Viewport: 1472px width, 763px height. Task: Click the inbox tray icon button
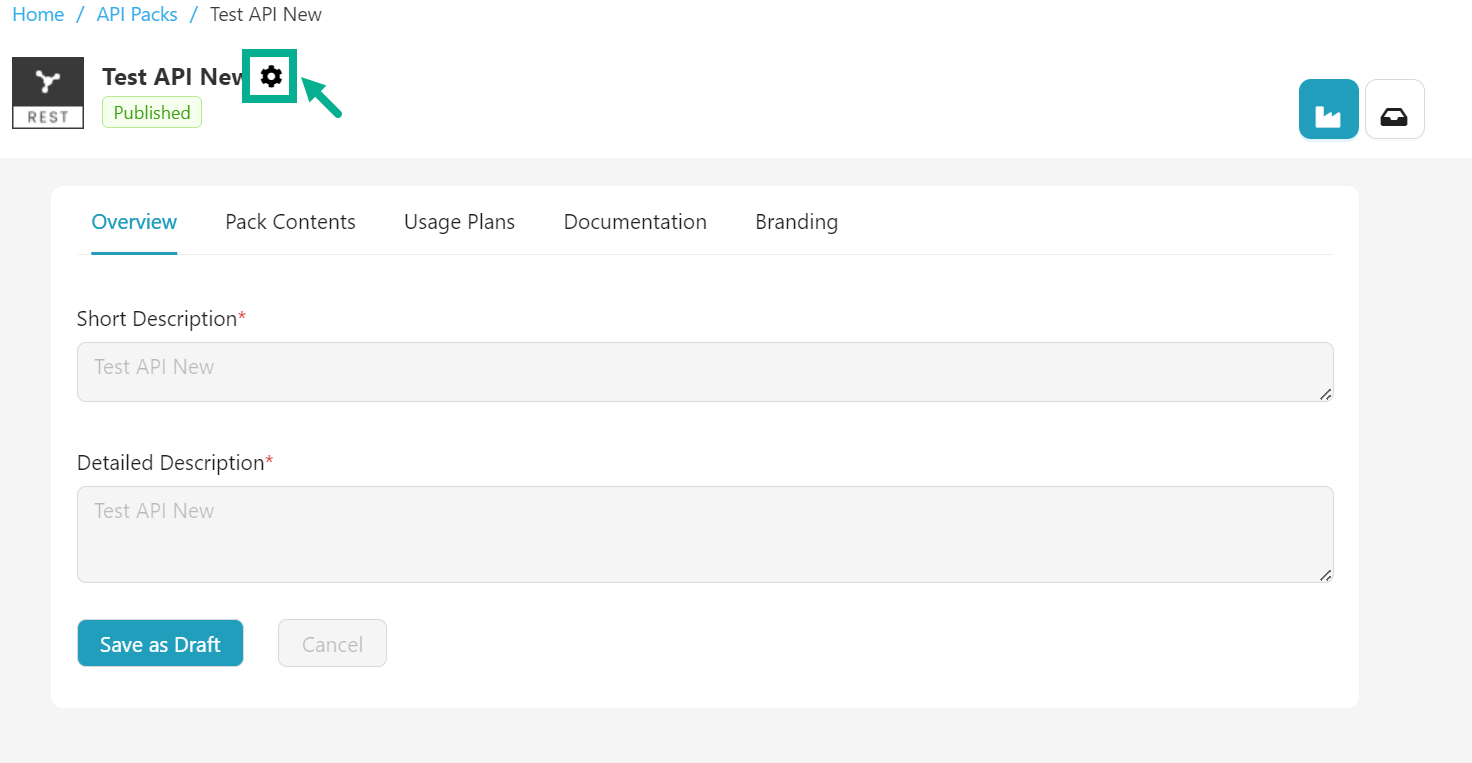point(1394,109)
